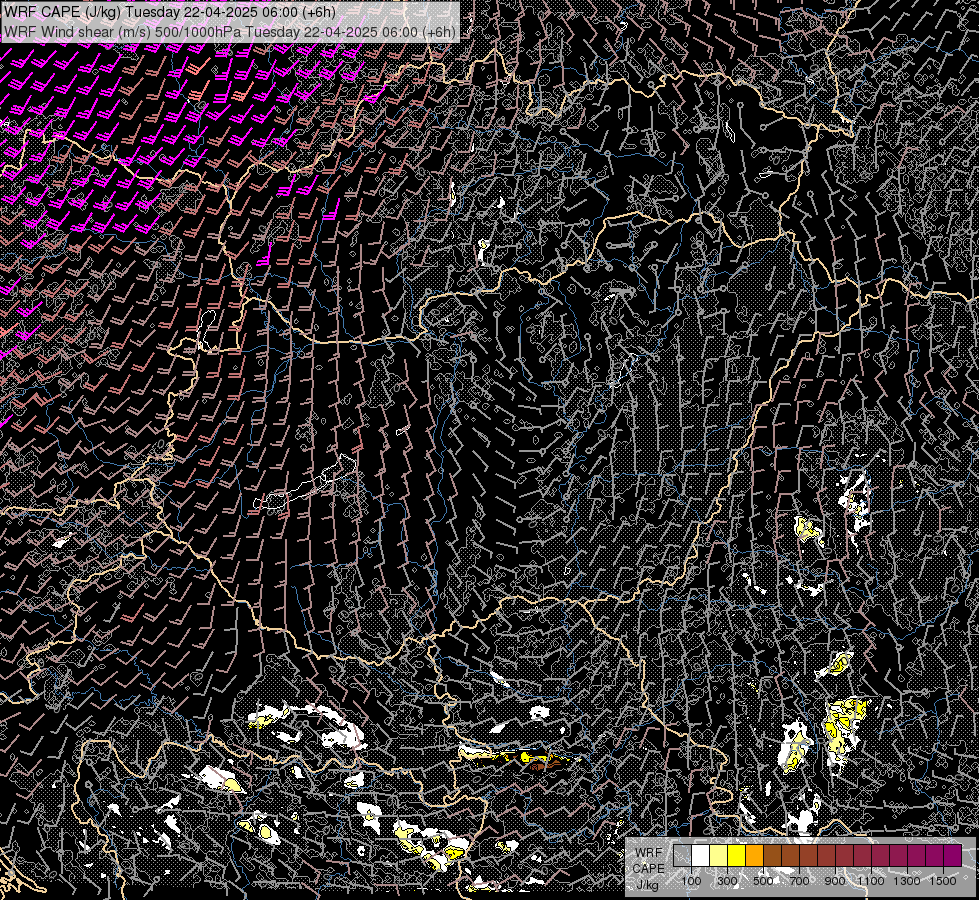This screenshot has width=979, height=900.
Task: Click the legend value 300
Action: [x=727, y=881]
